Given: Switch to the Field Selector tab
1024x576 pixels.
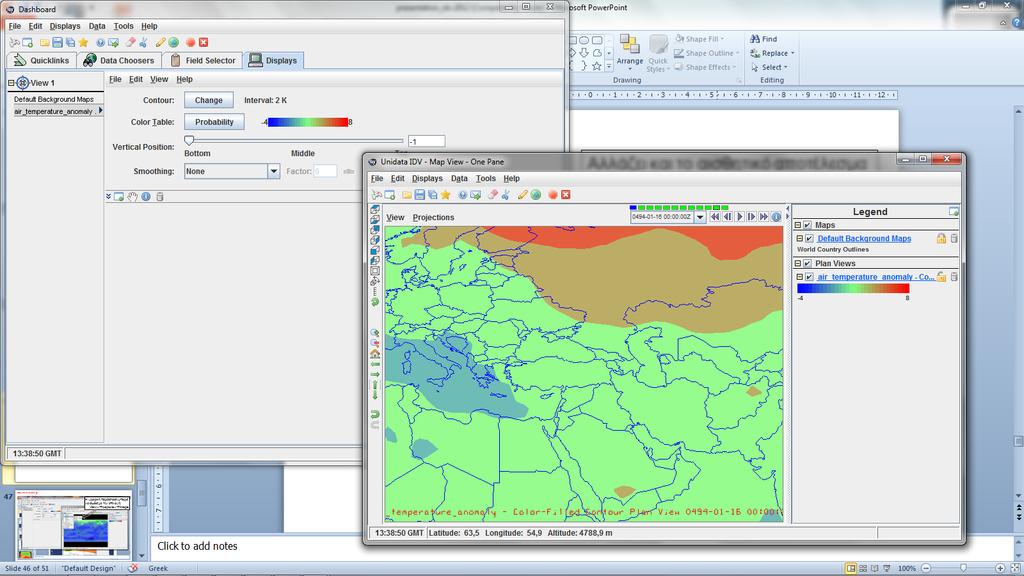Looking at the screenshot, I should point(203,60).
